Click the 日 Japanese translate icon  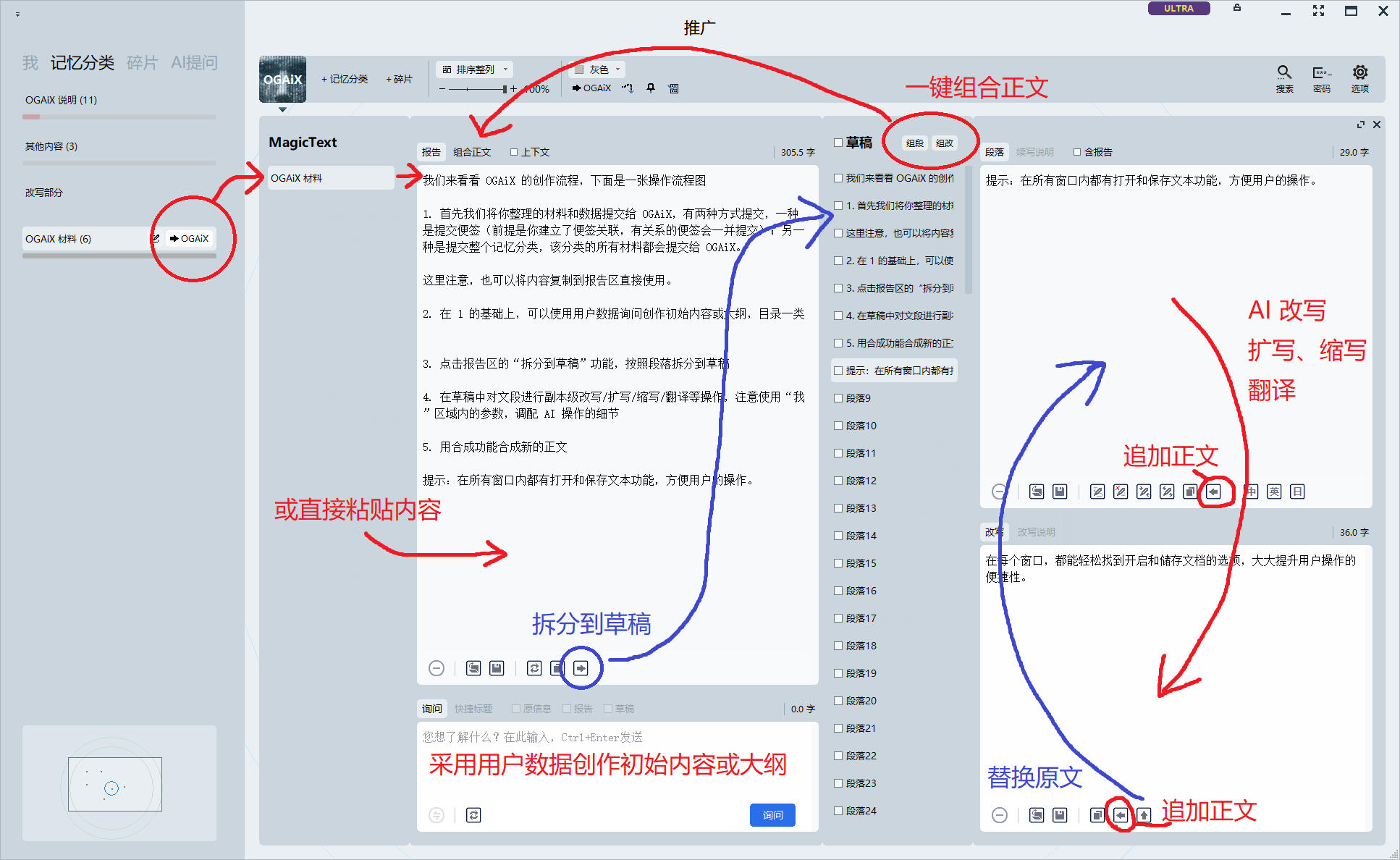click(1298, 492)
